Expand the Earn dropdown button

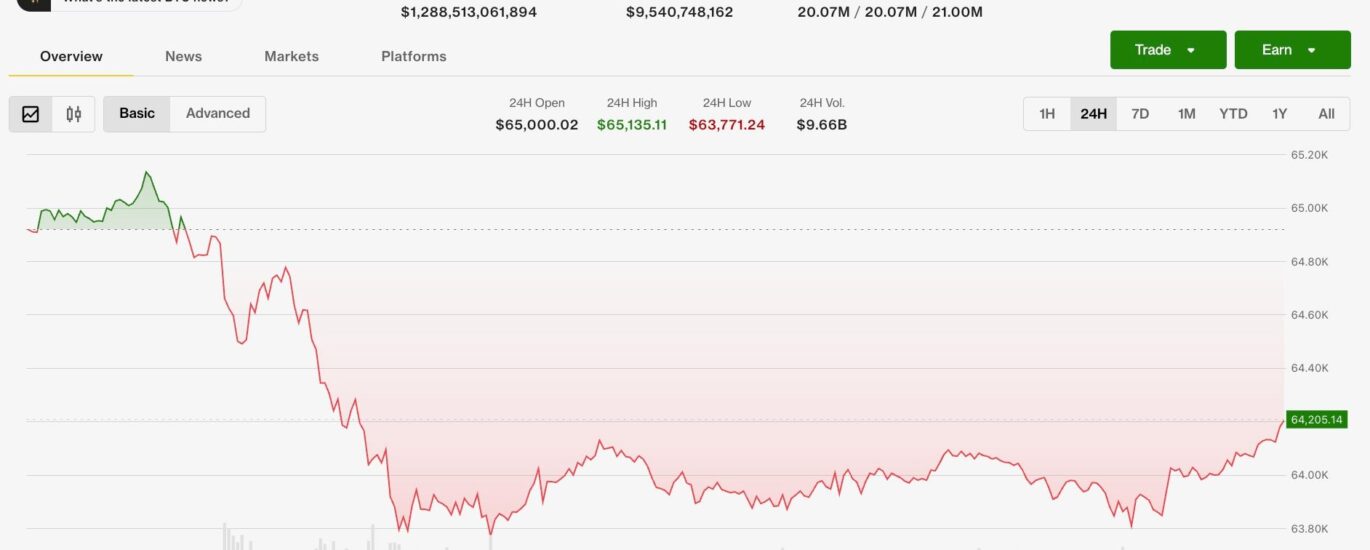point(1293,50)
